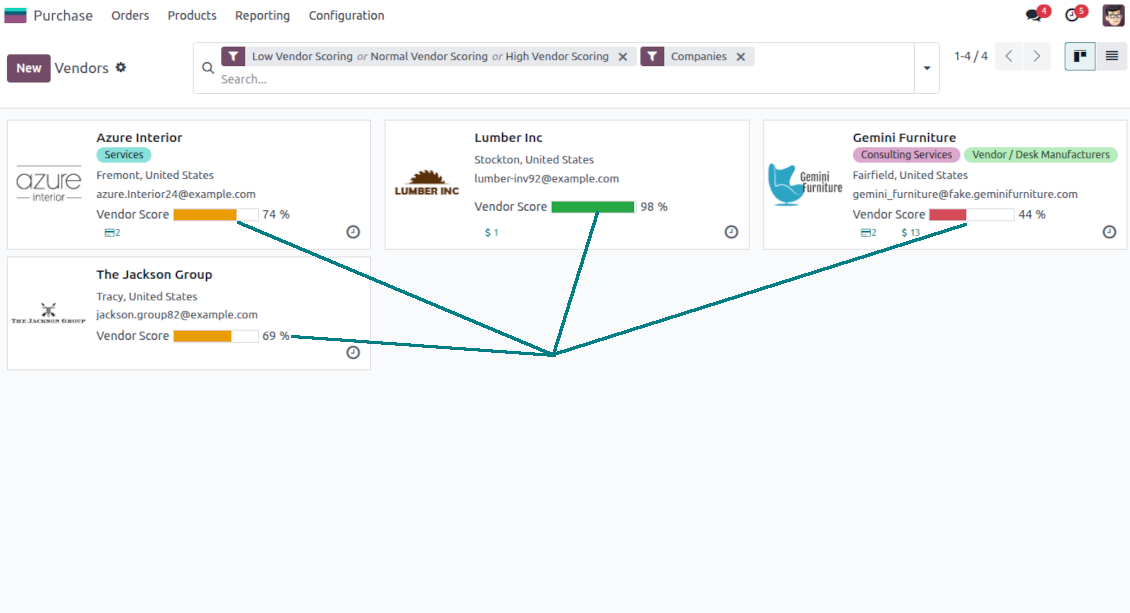Open Azure Interior activity clock
This screenshot has height=613, width=1130.
(x=353, y=232)
